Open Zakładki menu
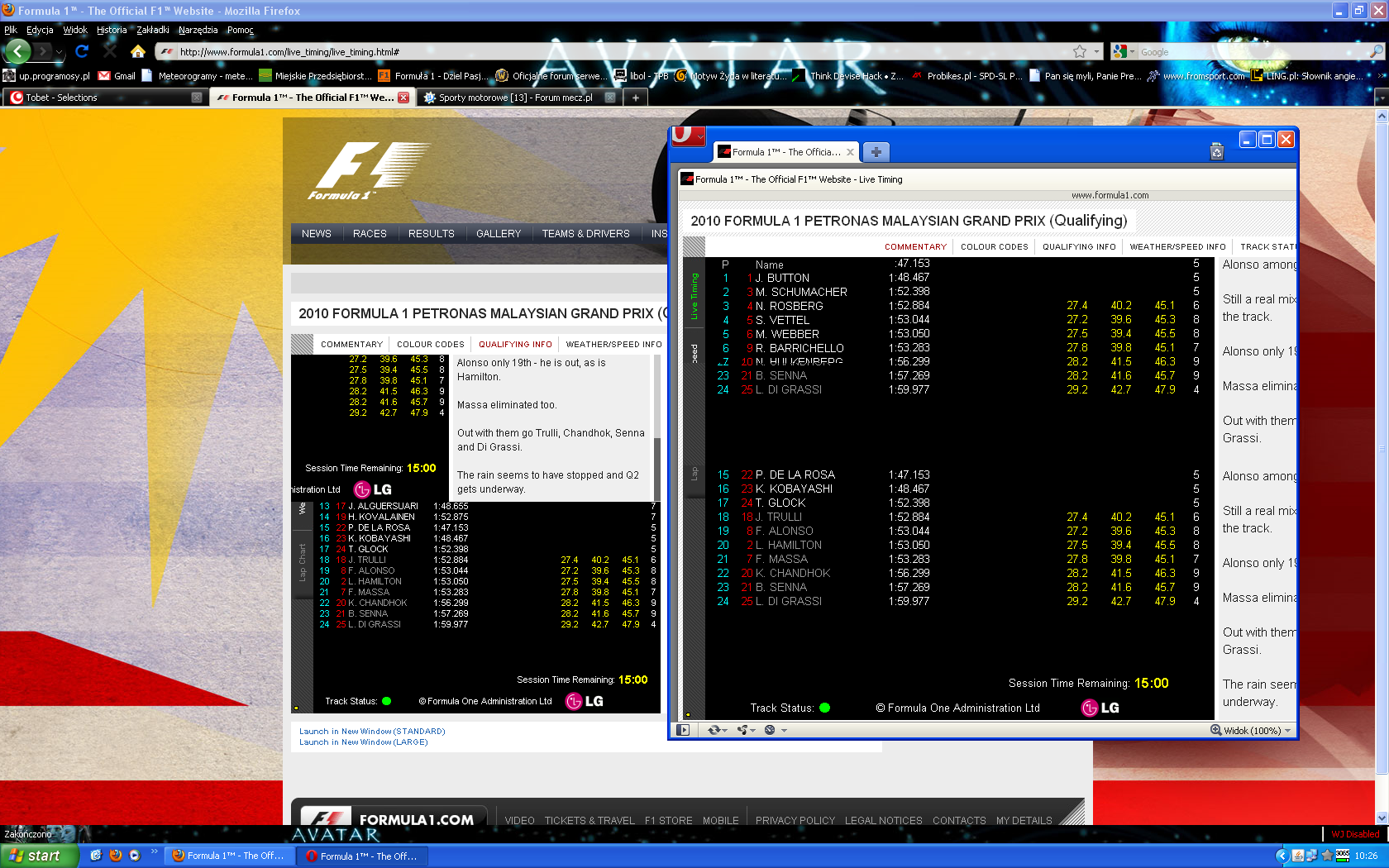The image size is (1389, 868). point(153,30)
